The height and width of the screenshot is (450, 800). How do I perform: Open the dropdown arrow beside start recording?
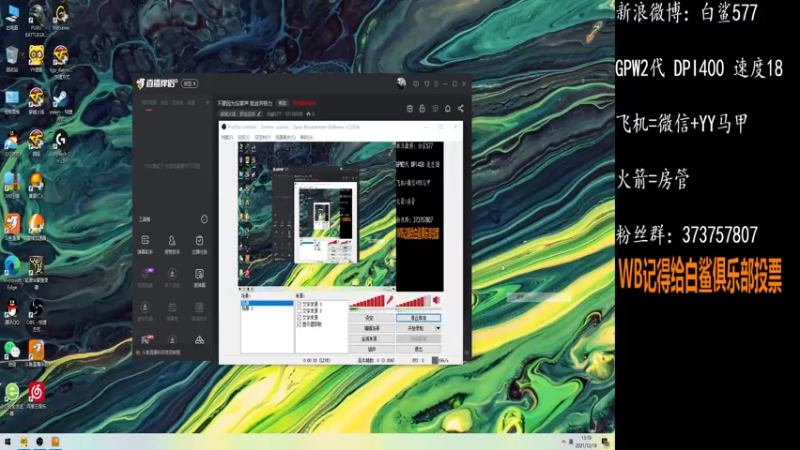[438, 328]
